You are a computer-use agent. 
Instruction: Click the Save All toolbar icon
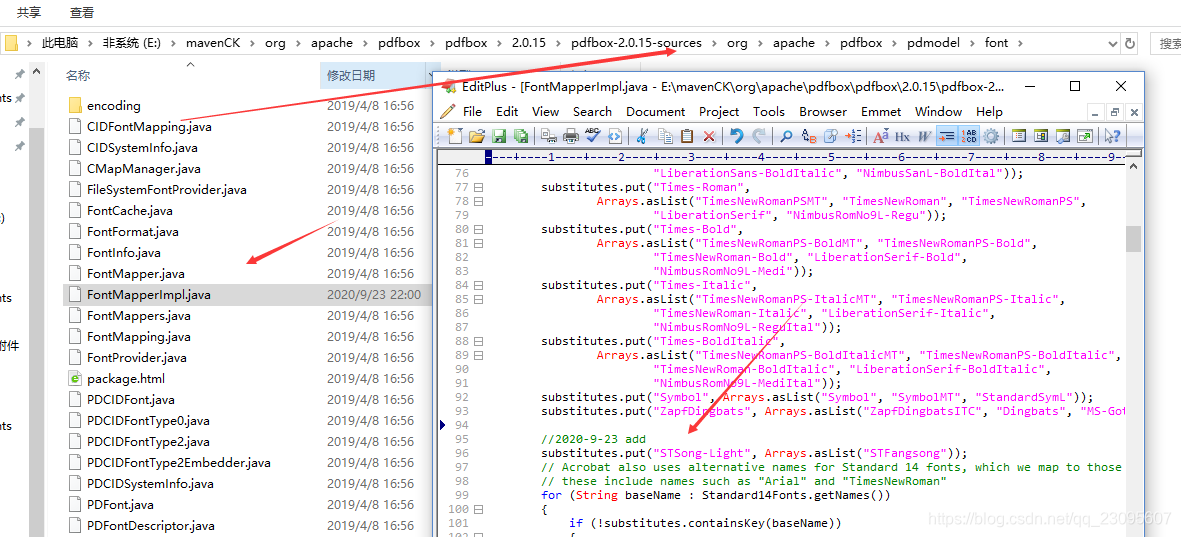520,136
